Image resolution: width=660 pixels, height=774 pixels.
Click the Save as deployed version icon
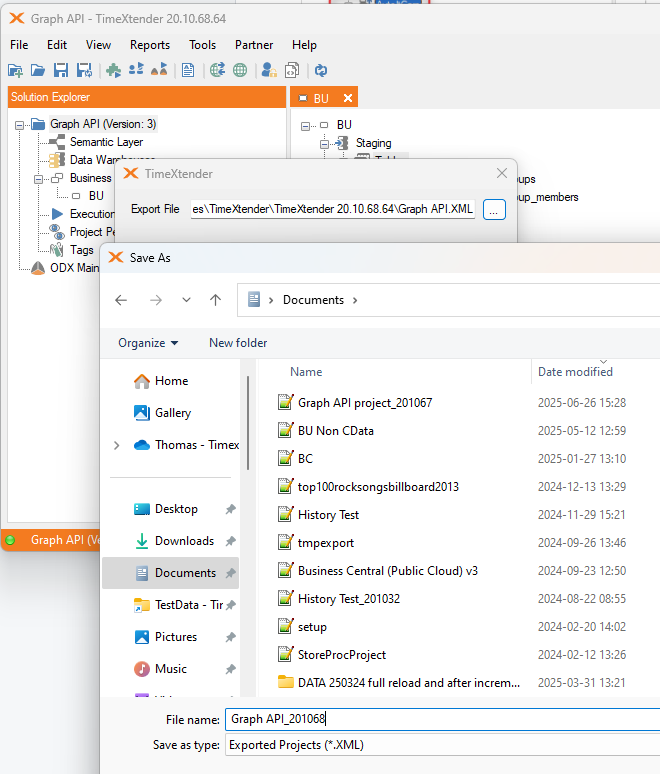coord(84,71)
